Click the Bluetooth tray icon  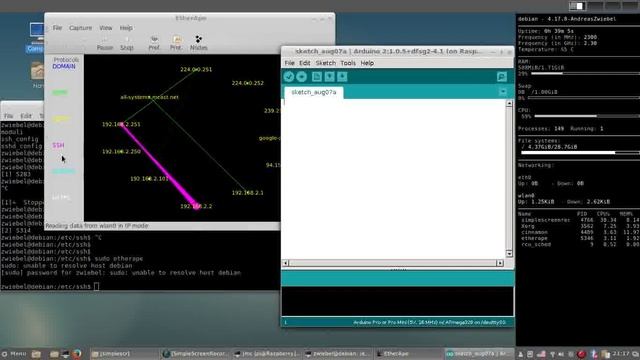click(x=594, y=354)
